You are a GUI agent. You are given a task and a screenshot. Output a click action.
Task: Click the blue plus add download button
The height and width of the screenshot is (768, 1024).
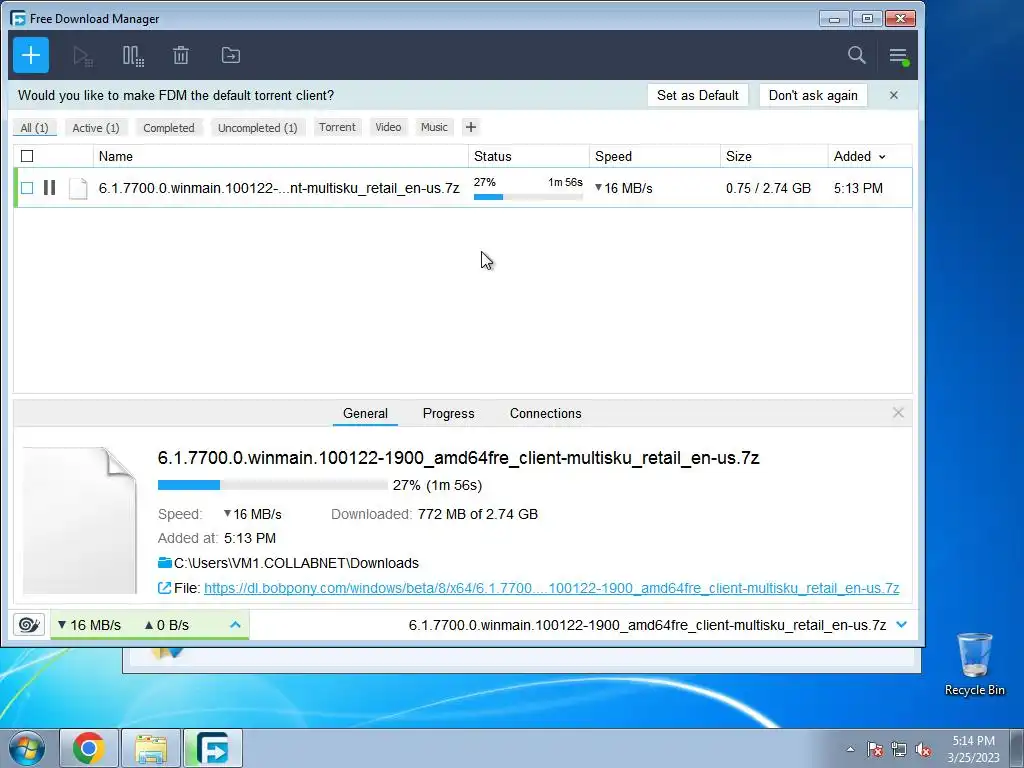(31, 55)
